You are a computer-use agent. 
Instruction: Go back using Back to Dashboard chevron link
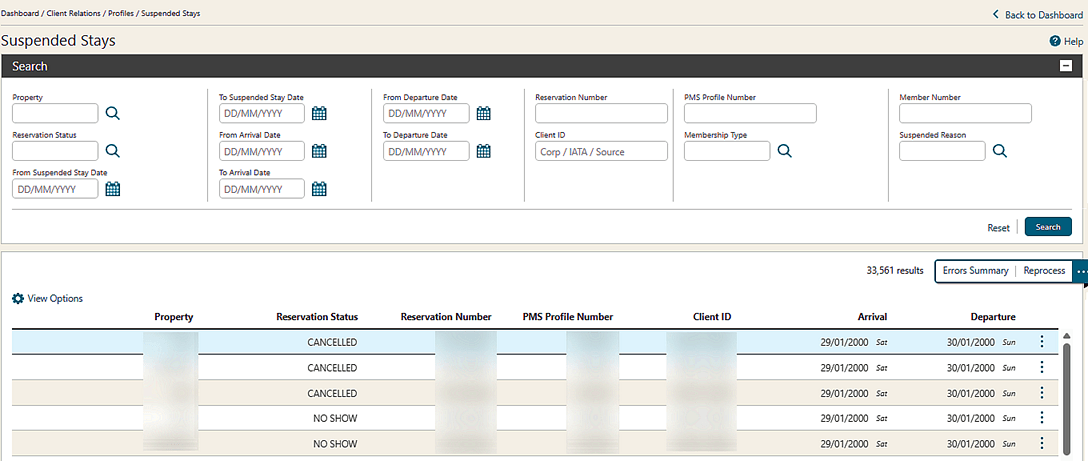pos(1037,15)
